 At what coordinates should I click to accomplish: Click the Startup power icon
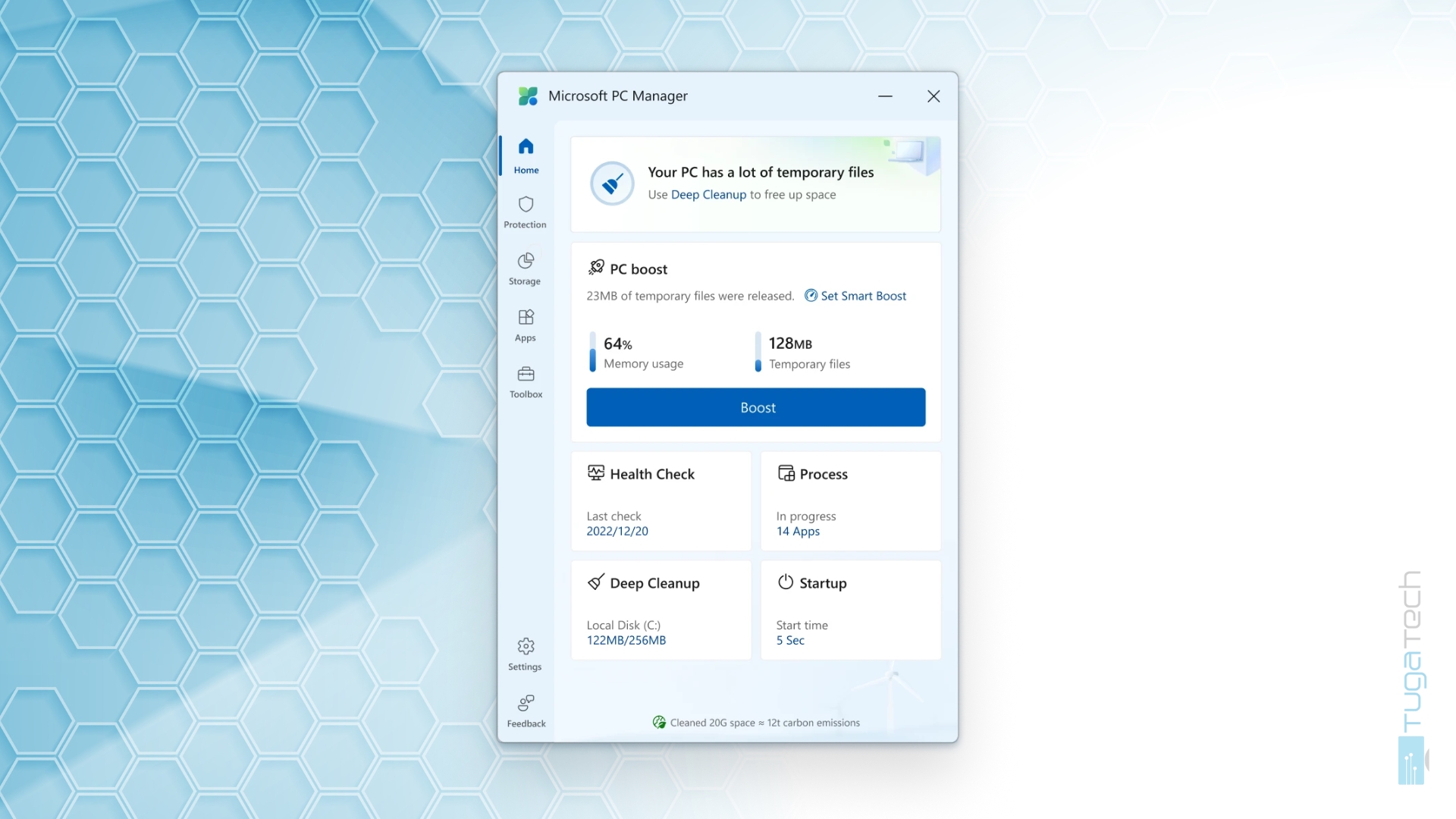(786, 582)
